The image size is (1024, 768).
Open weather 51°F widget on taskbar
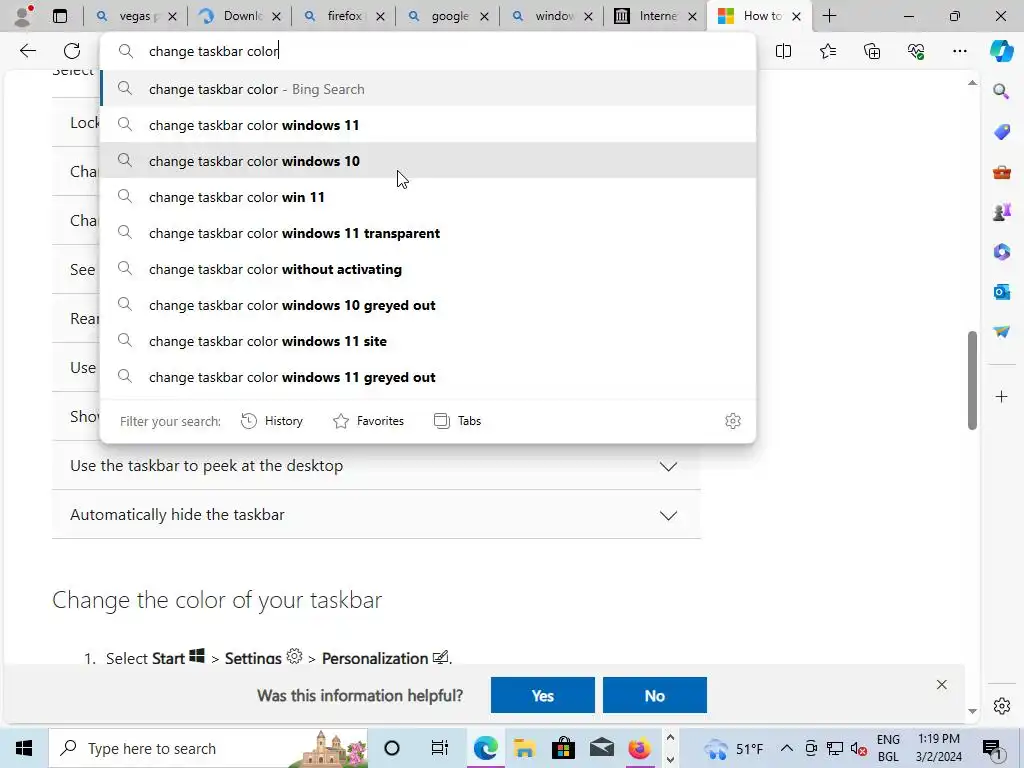pyautogui.click(x=733, y=748)
